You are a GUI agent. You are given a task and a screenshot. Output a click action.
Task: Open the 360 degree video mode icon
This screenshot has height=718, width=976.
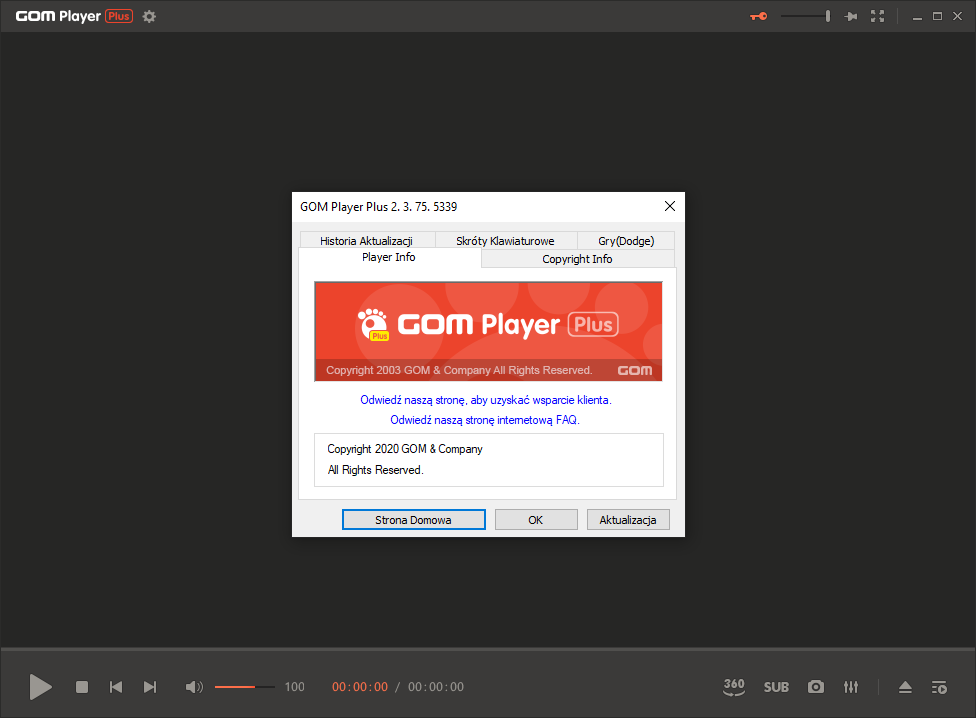(734, 687)
